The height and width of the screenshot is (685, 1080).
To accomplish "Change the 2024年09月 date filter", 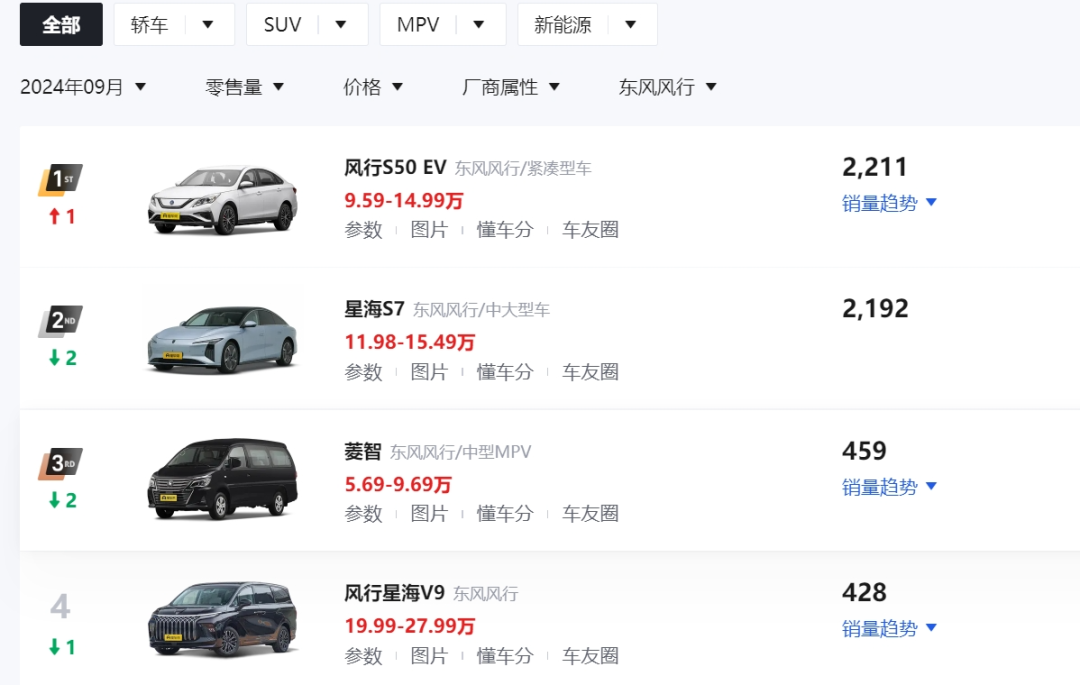I will (83, 87).
